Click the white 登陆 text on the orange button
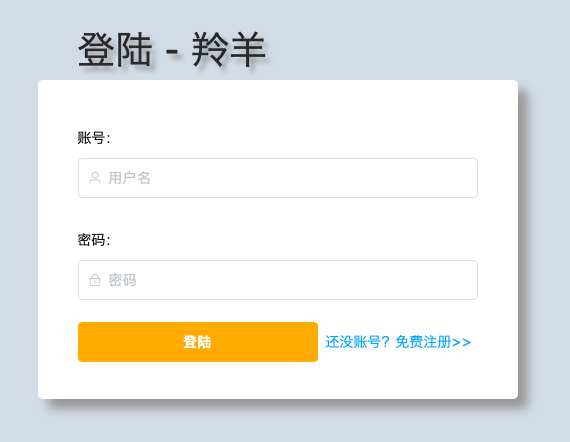This screenshot has height=442, width=570. click(x=197, y=342)
